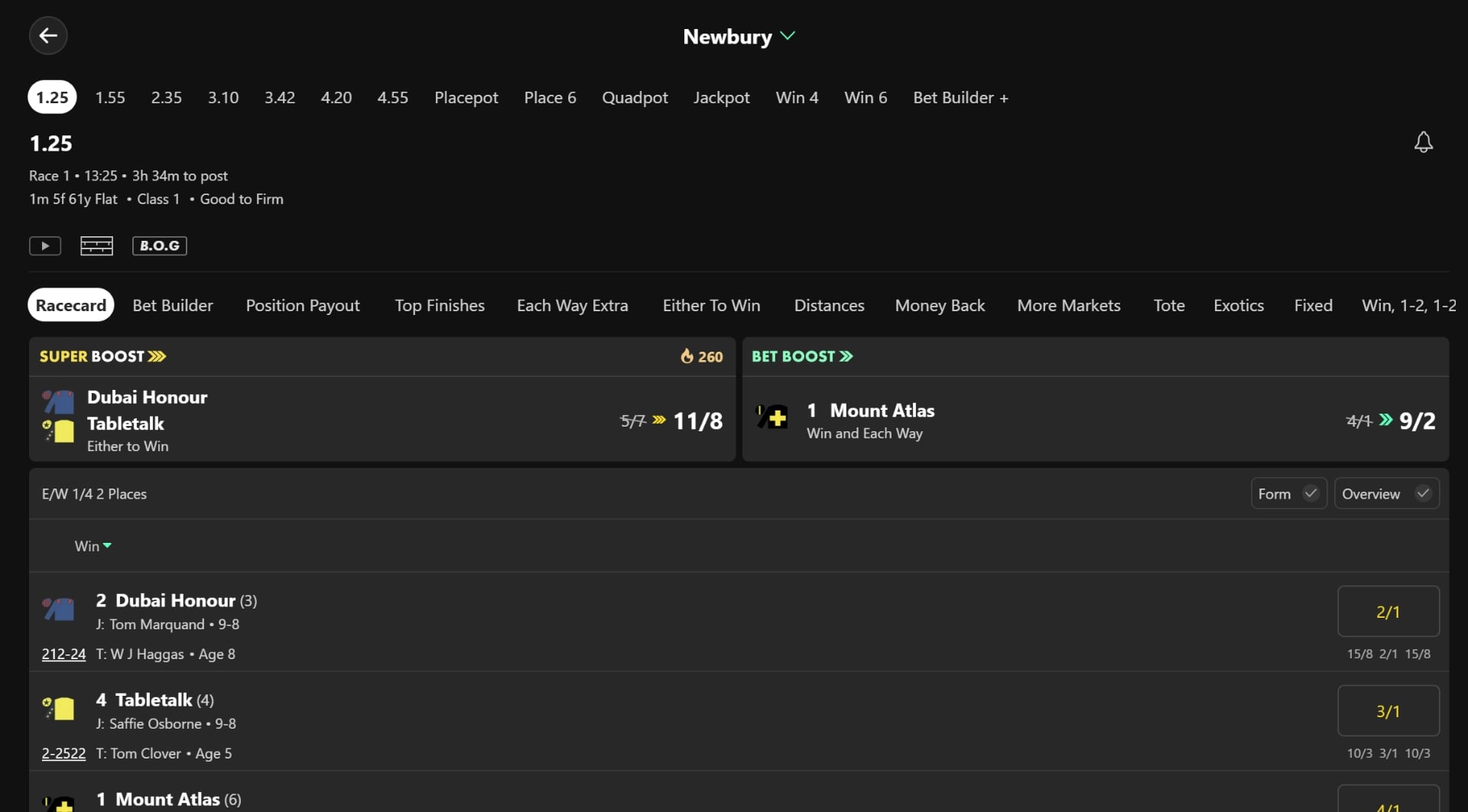The width and height of the screenshot is (1468, 812).
Task: Switch to Money Back tab
Action: [x=940, y=305]
